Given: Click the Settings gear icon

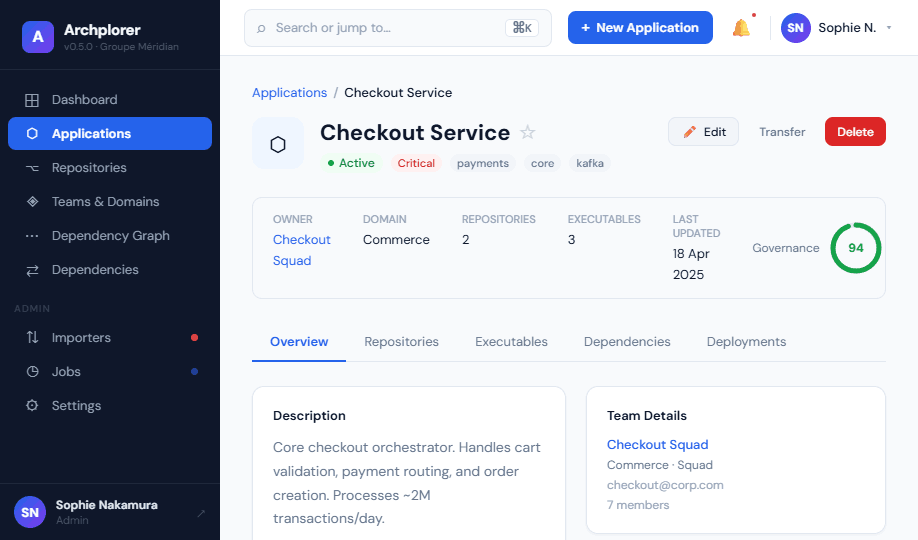Looking at the screenshot, I should point(32,405).
